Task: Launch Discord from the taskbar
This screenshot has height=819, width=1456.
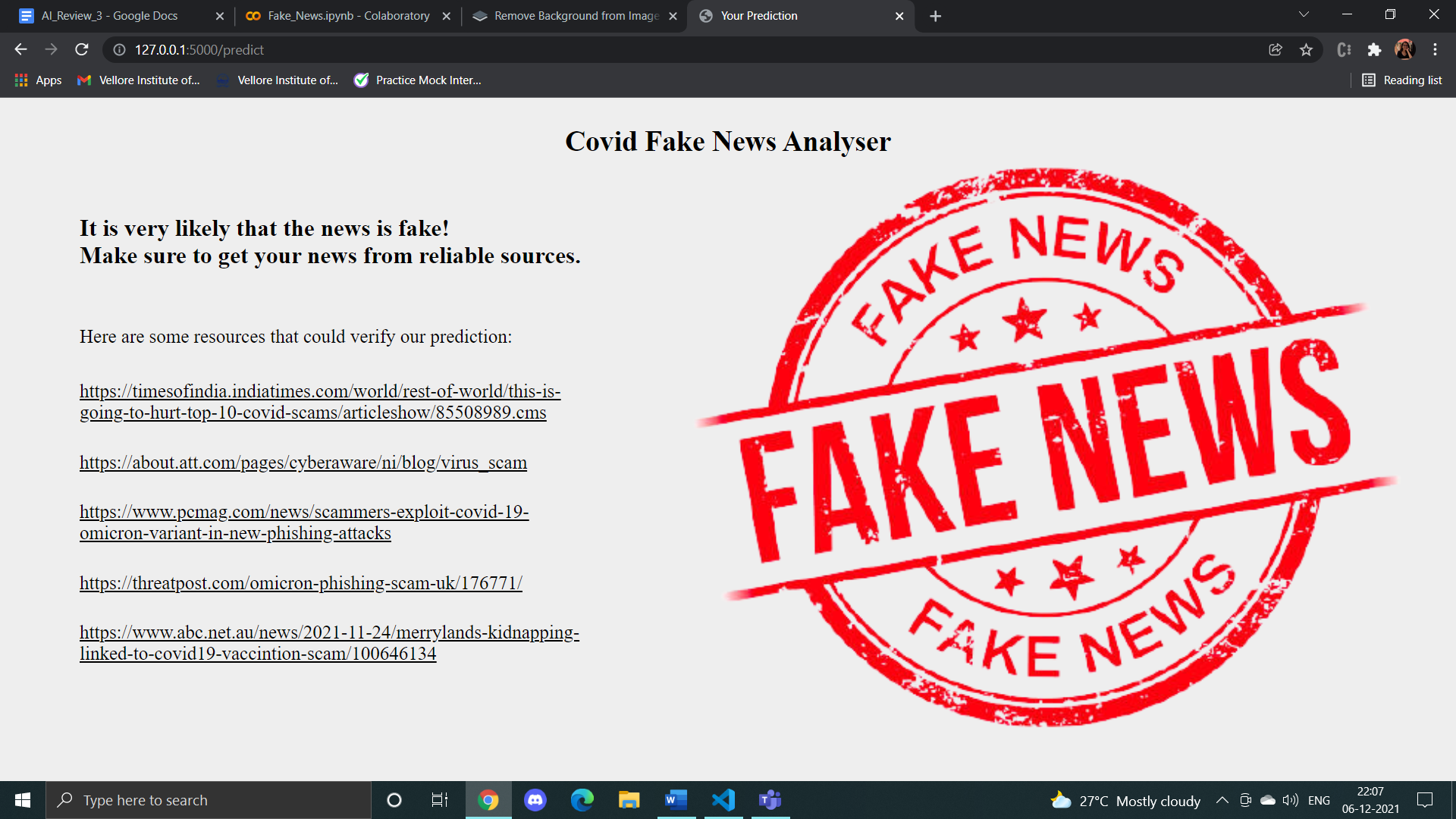Action: click(x=535, y=799)
